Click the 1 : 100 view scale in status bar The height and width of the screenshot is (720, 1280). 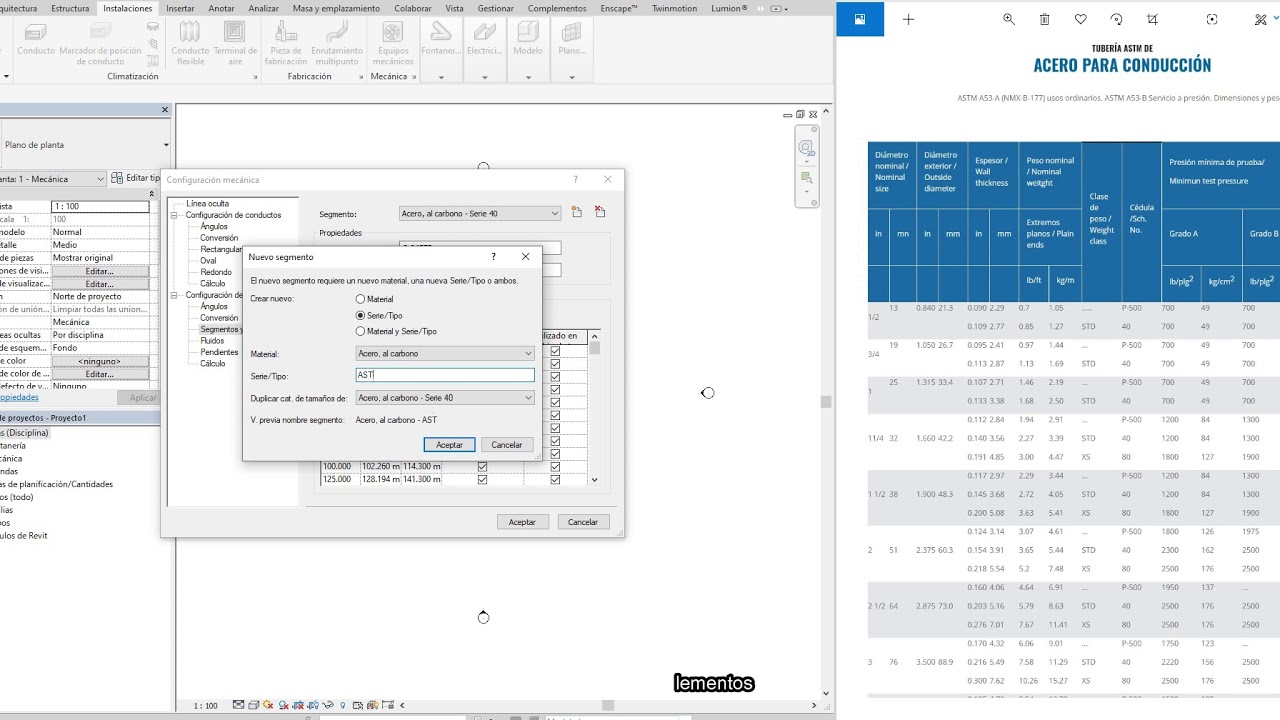(205, 705)
